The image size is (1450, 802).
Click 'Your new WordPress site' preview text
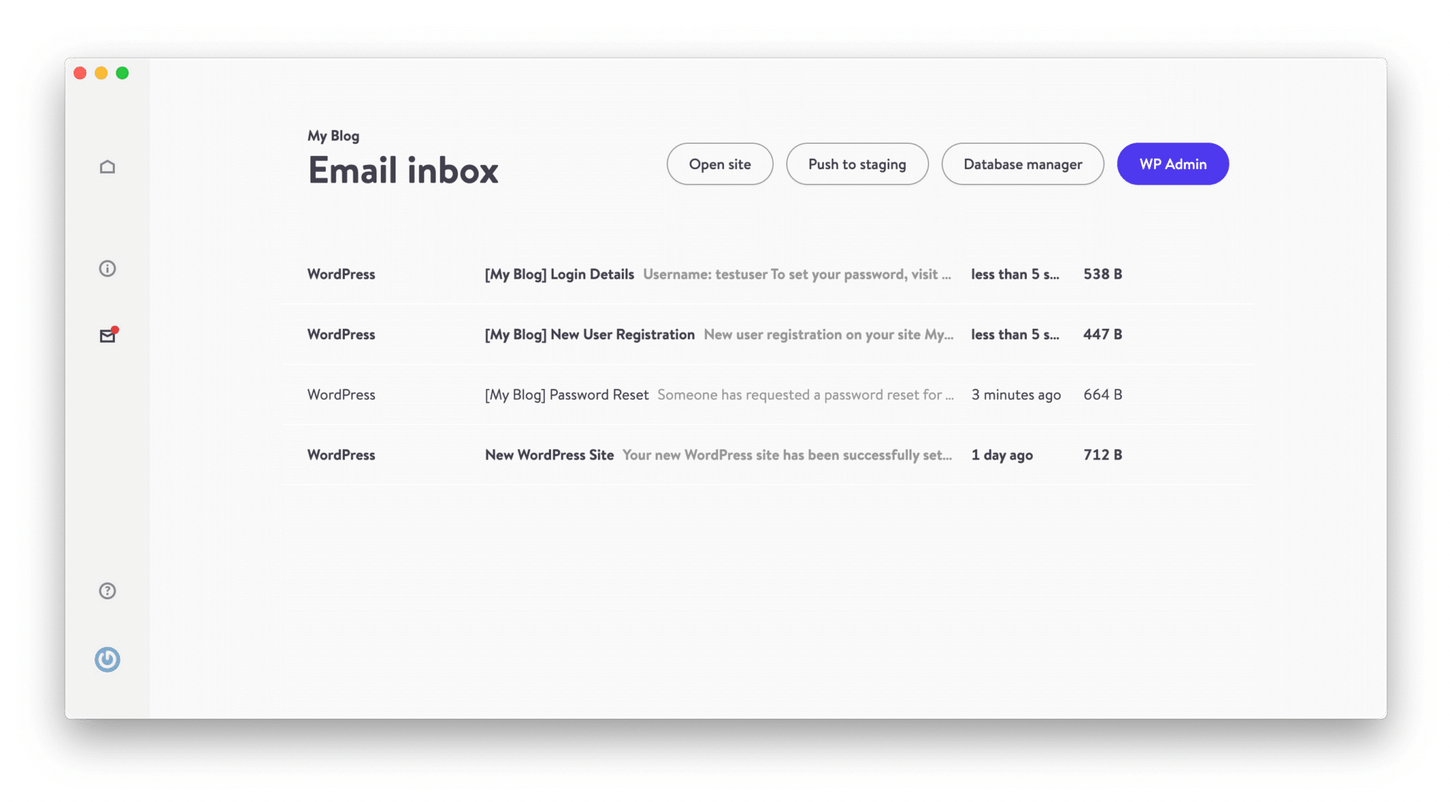[x=787, y=454]
